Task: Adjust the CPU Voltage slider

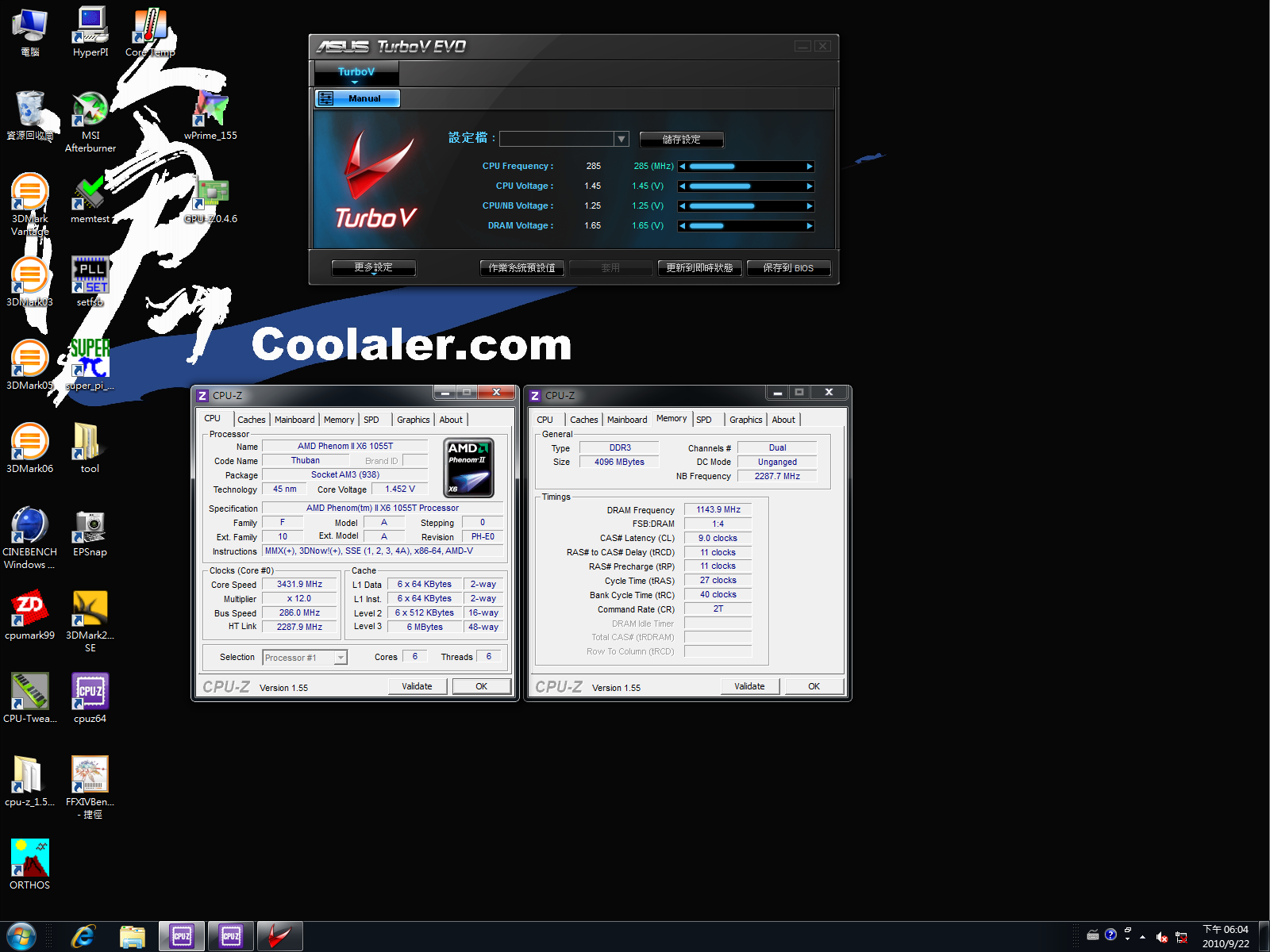Action: coord(746,186)
